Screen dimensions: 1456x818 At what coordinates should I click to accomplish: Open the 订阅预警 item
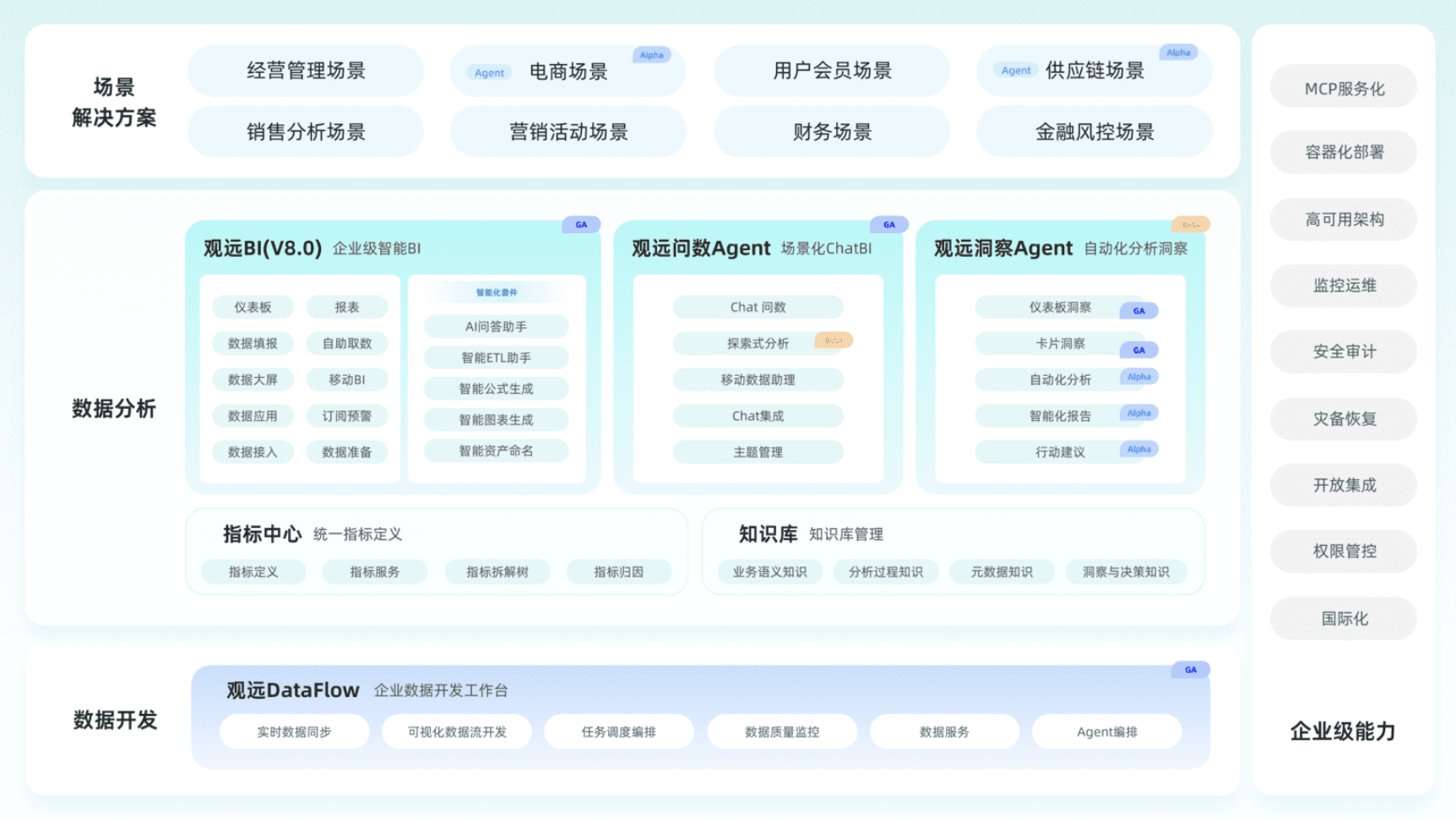tap(347, 416)
